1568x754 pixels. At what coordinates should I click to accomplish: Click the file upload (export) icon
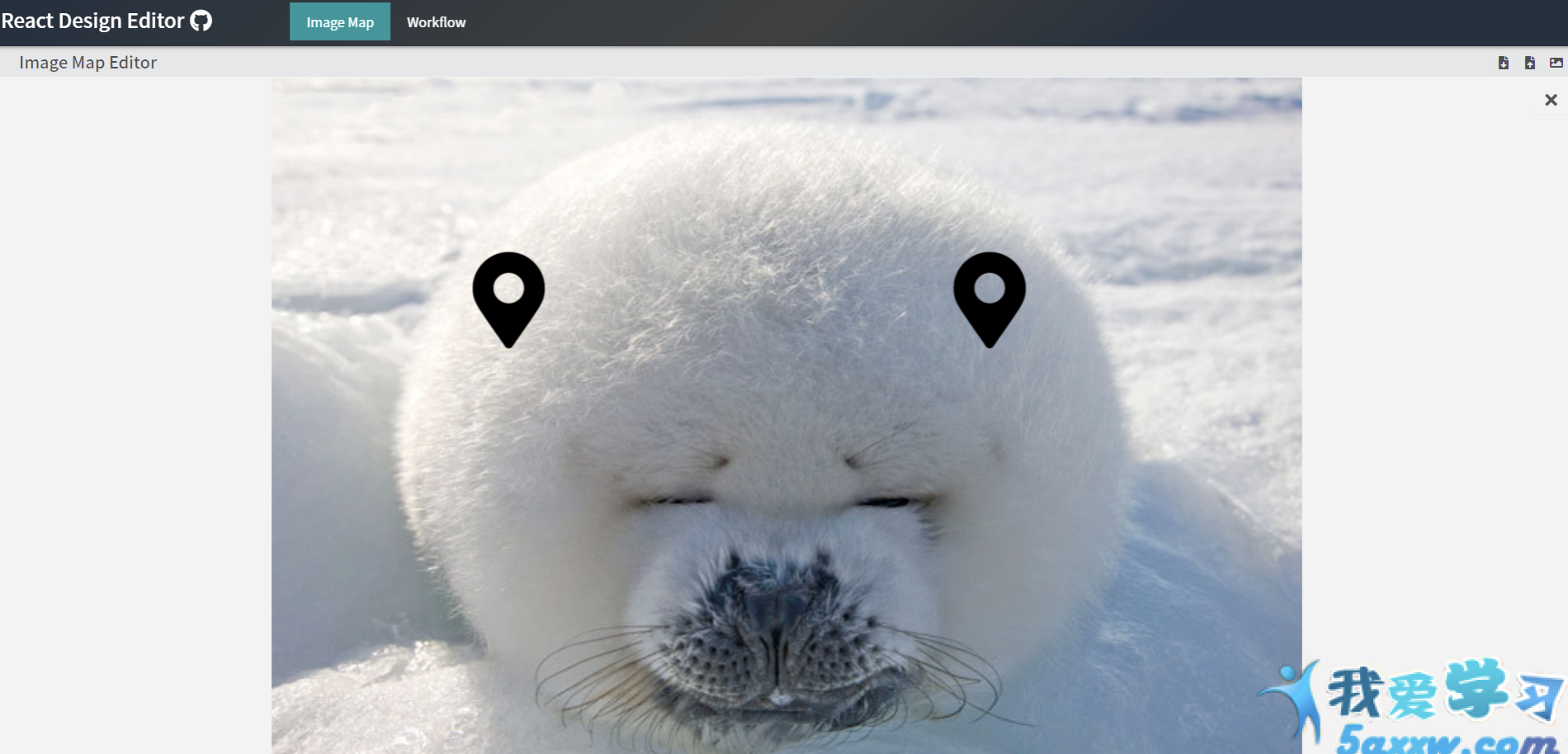pos(1530,63)
